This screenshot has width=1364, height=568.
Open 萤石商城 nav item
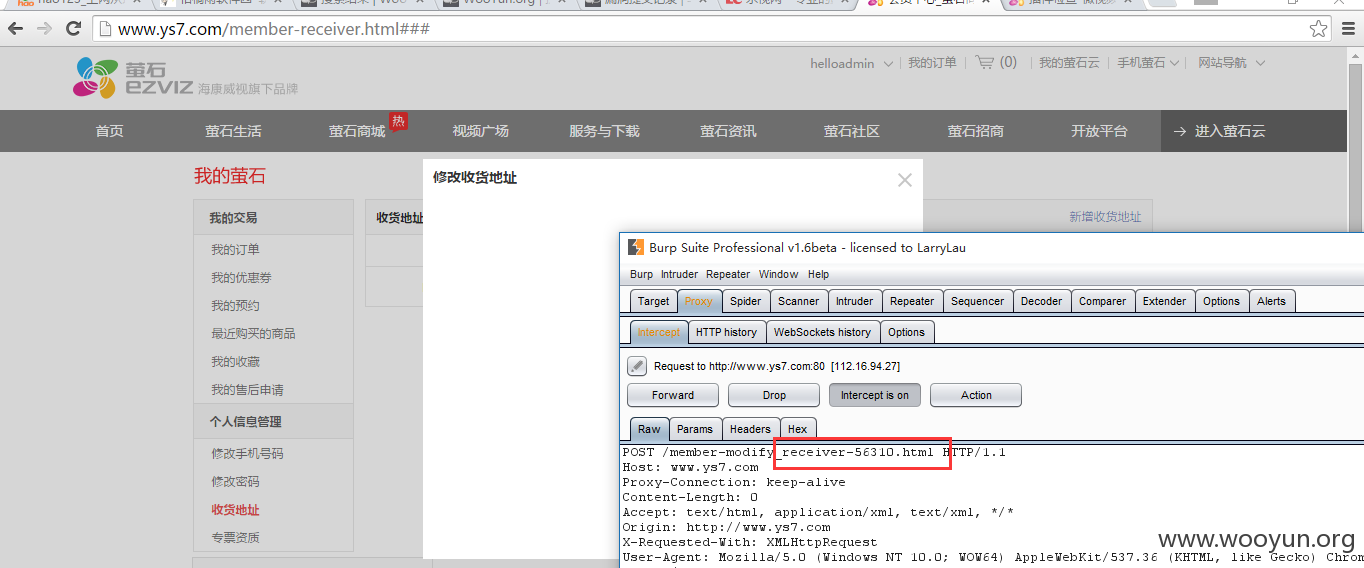click(x=357, y=131)
